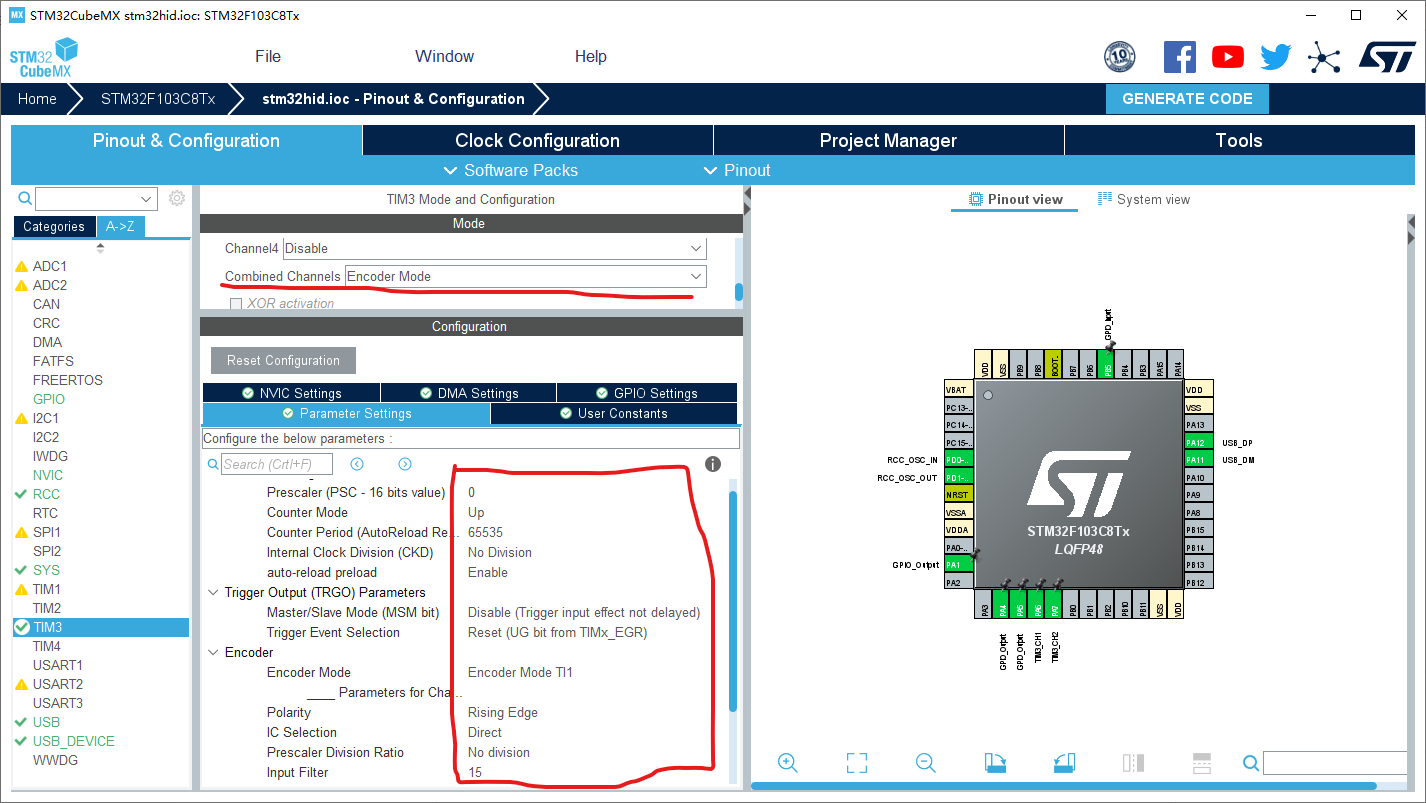The height and width of the screenshot is (803, 1426).
Task: Rotate the chip clockwise
Action: click(x=995, y=763)
